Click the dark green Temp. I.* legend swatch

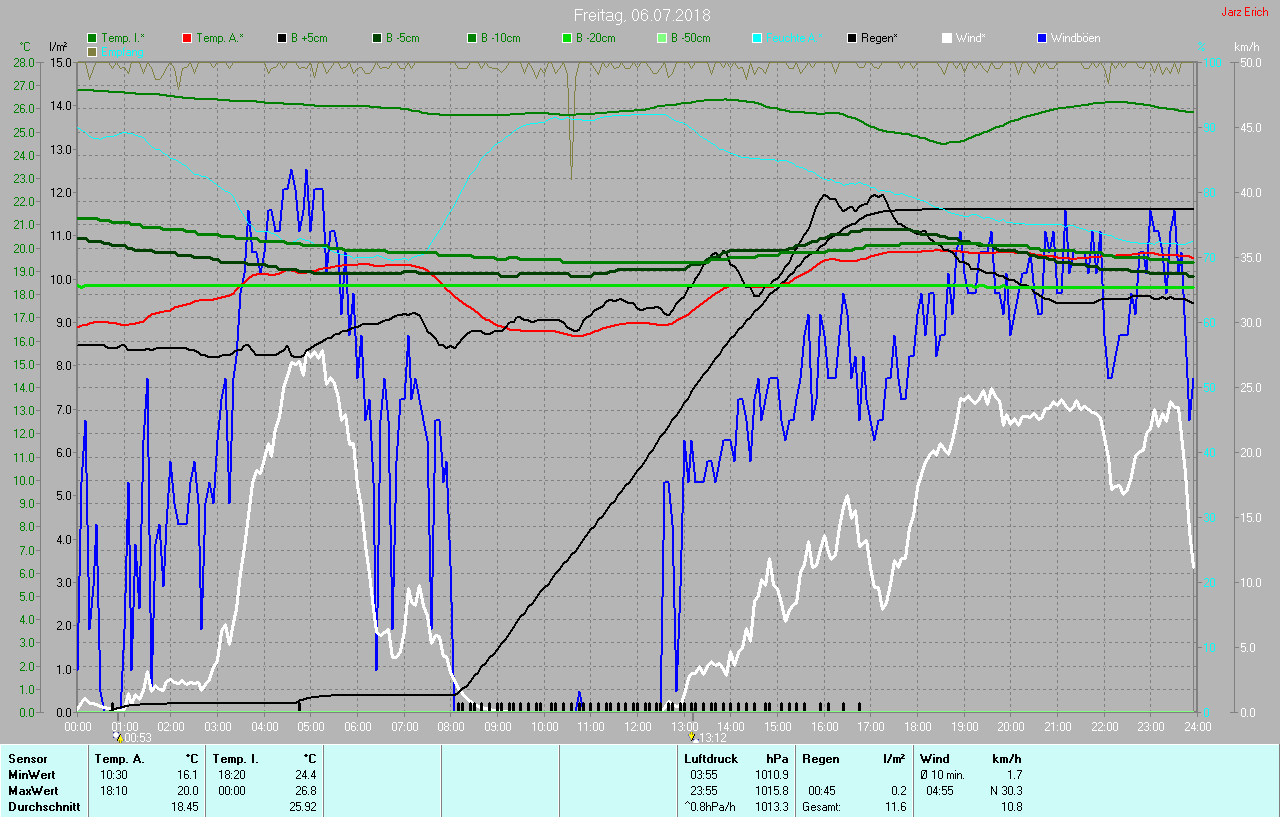(93, 38)
